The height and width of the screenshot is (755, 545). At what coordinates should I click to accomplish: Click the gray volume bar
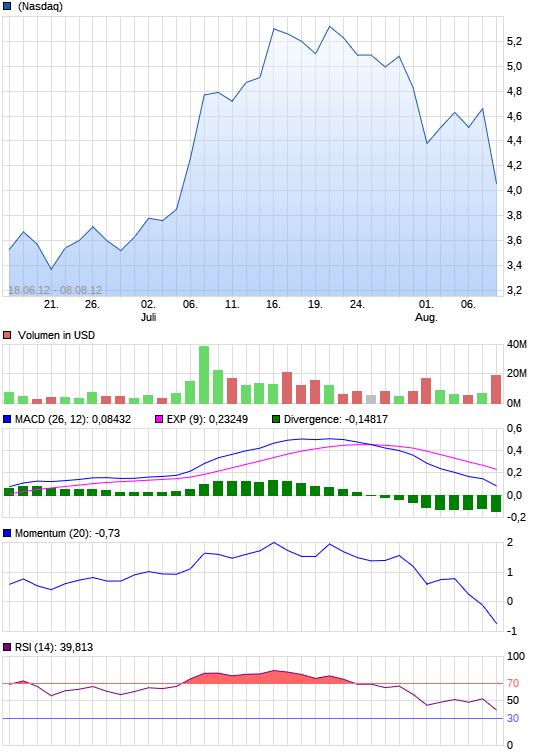(x=371, y=399)
